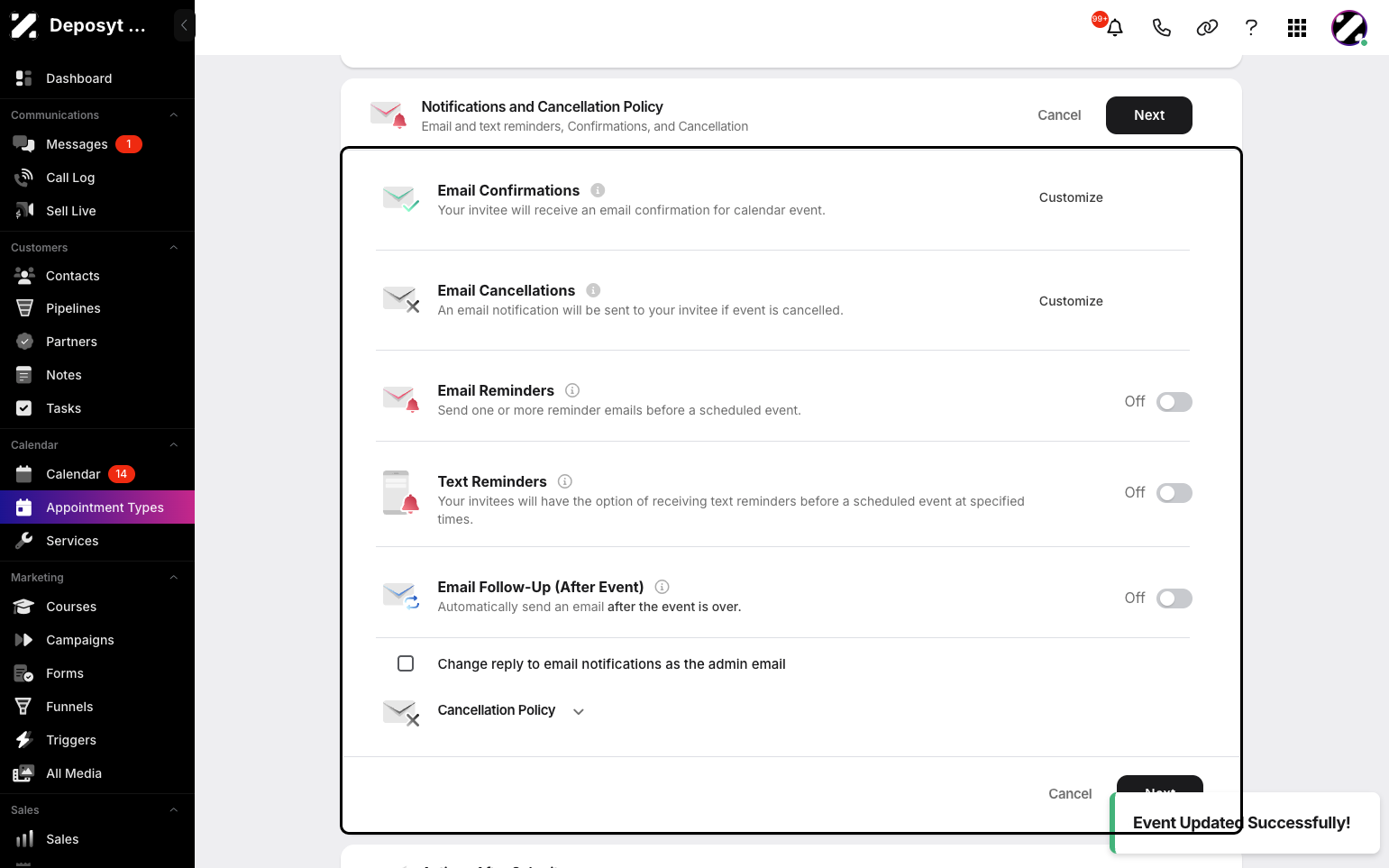Viewport: 1389px width, 868px height.
Task: Show info for Text Reminders
Action: (x=565, y=481)
